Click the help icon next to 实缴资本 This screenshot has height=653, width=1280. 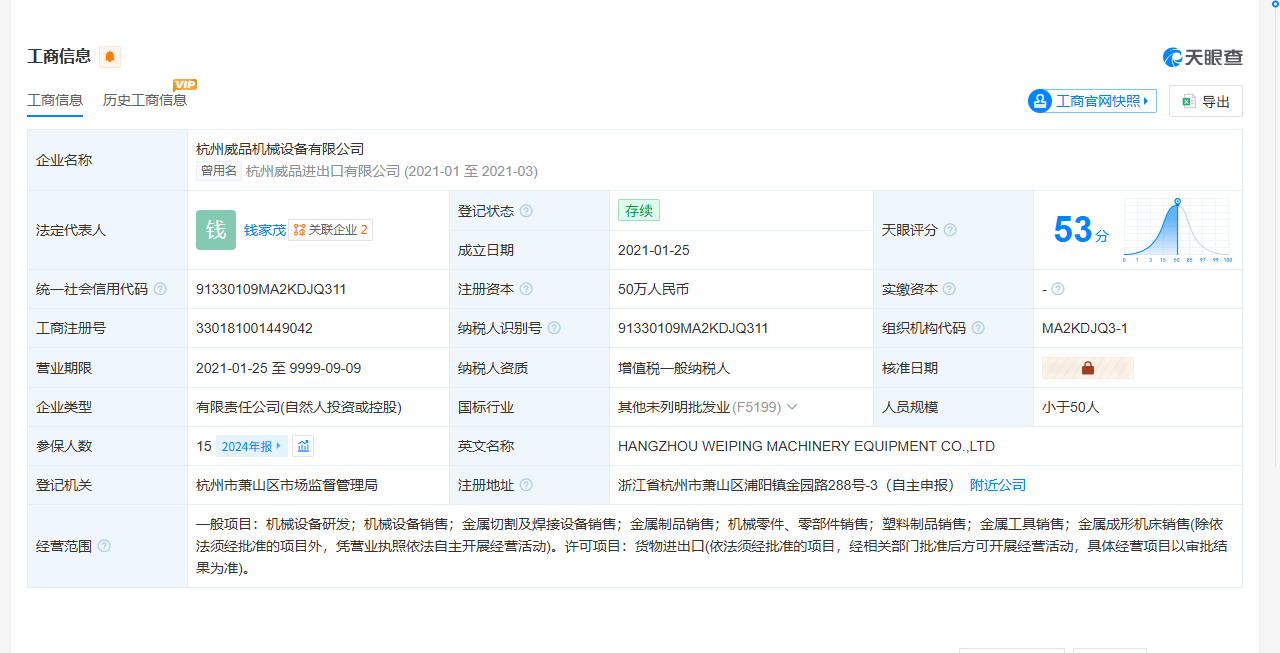(949, 289)
